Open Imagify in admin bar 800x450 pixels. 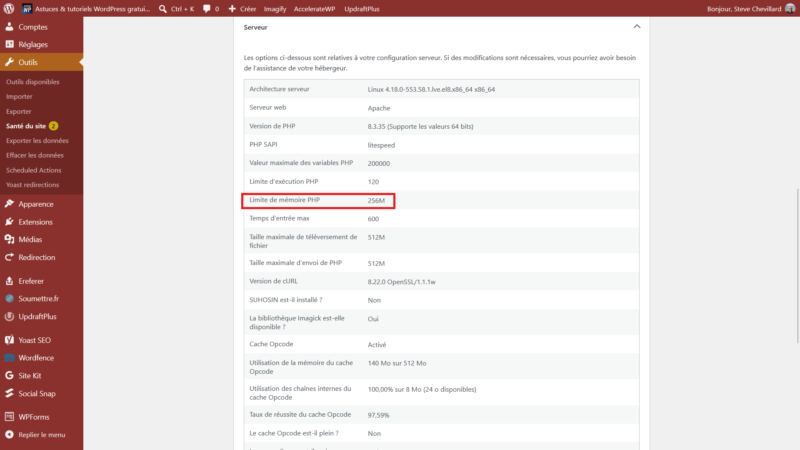pyautogui.click(x=275, y=9)
